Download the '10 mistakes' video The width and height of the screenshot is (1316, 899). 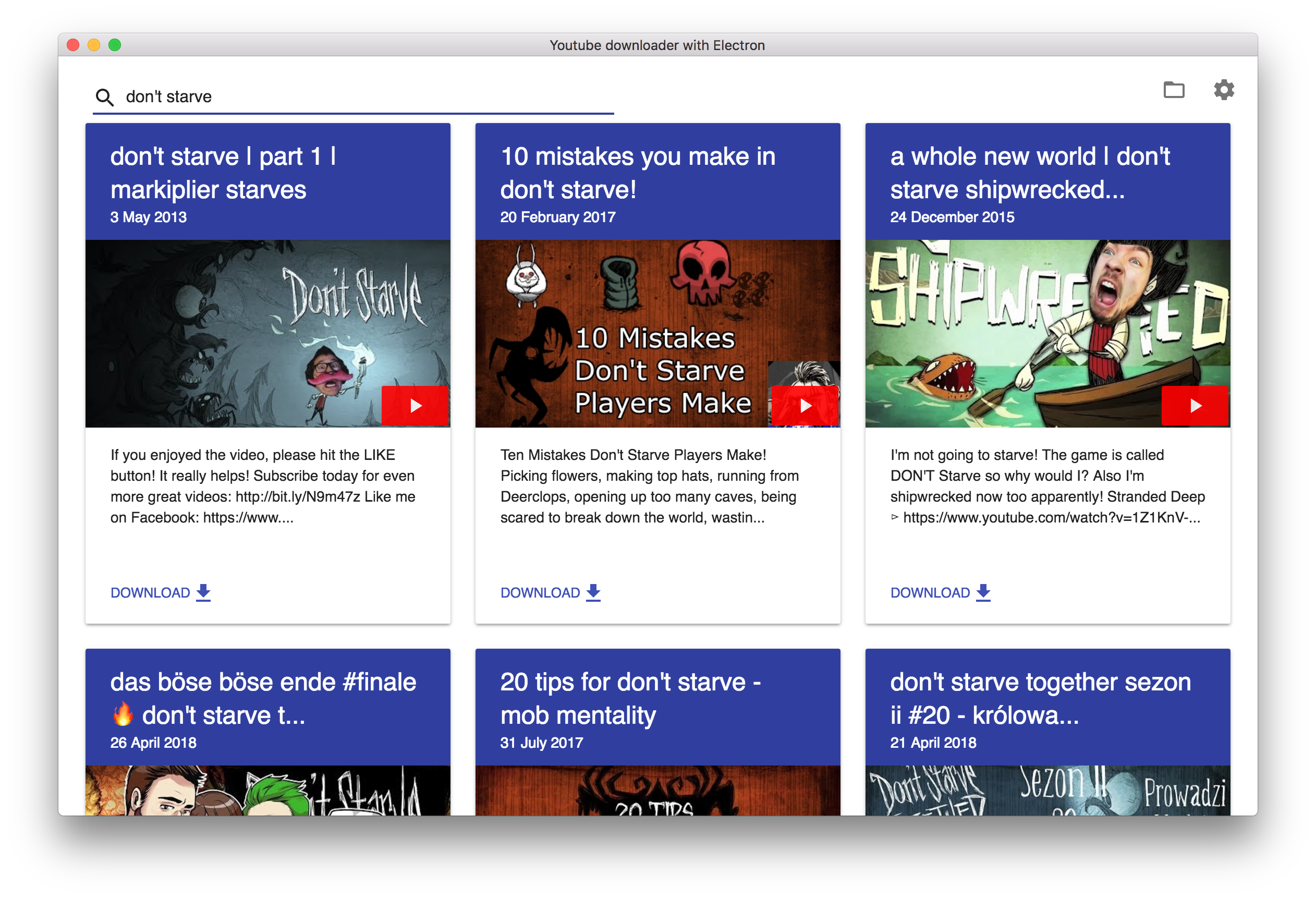(551, 592)
